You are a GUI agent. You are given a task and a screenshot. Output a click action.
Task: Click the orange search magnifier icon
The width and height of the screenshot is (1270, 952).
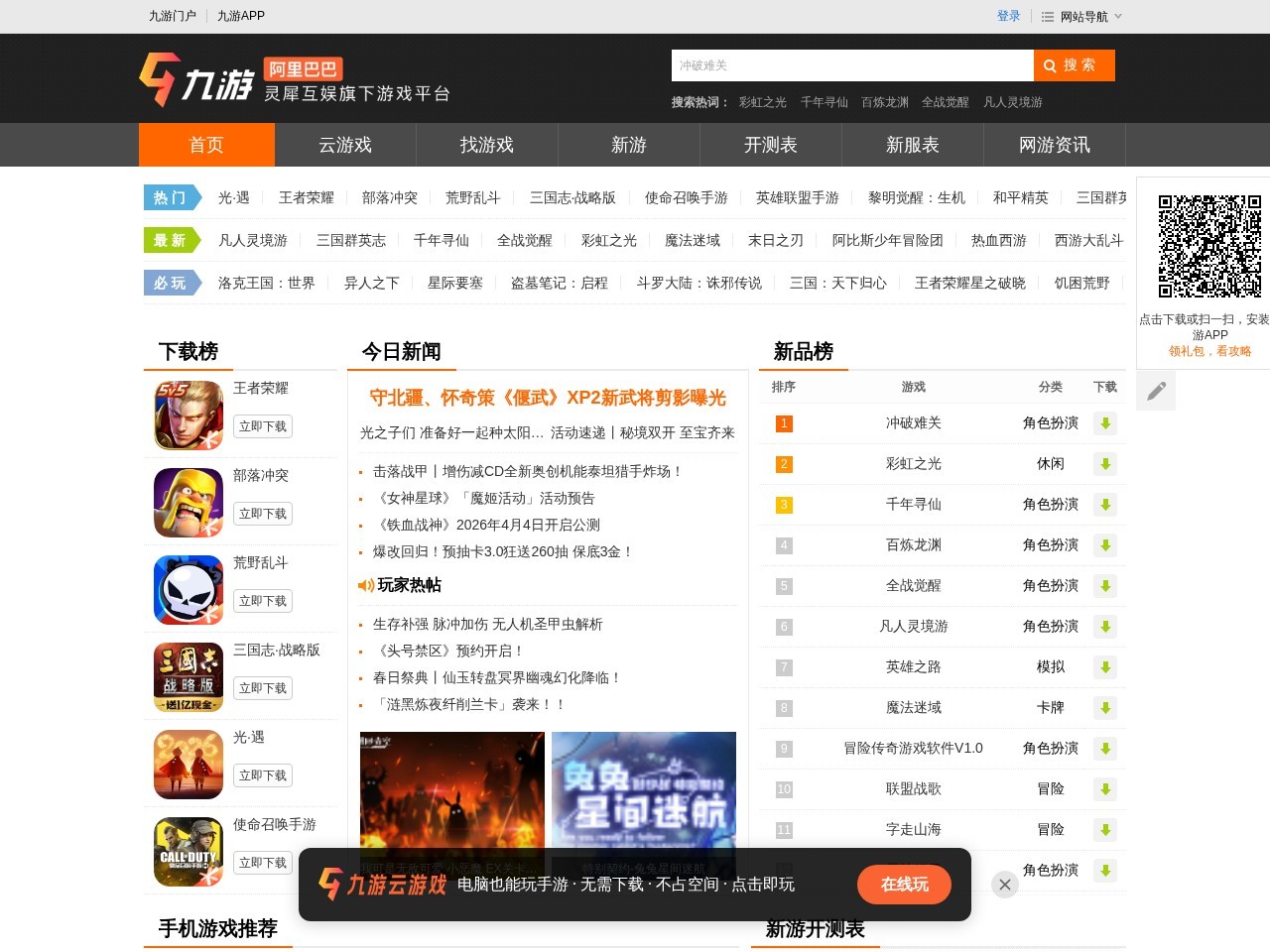pos(1050,65)
